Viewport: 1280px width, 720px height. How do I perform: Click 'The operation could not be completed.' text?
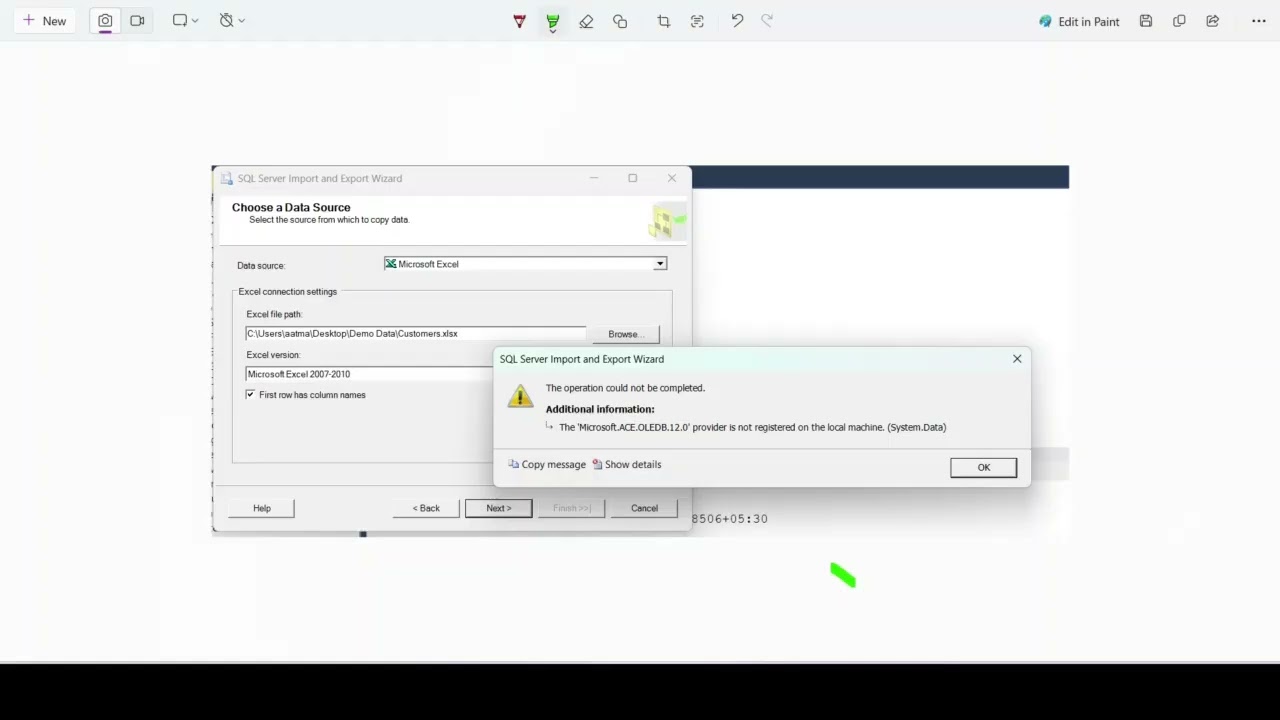coord(625,388)
